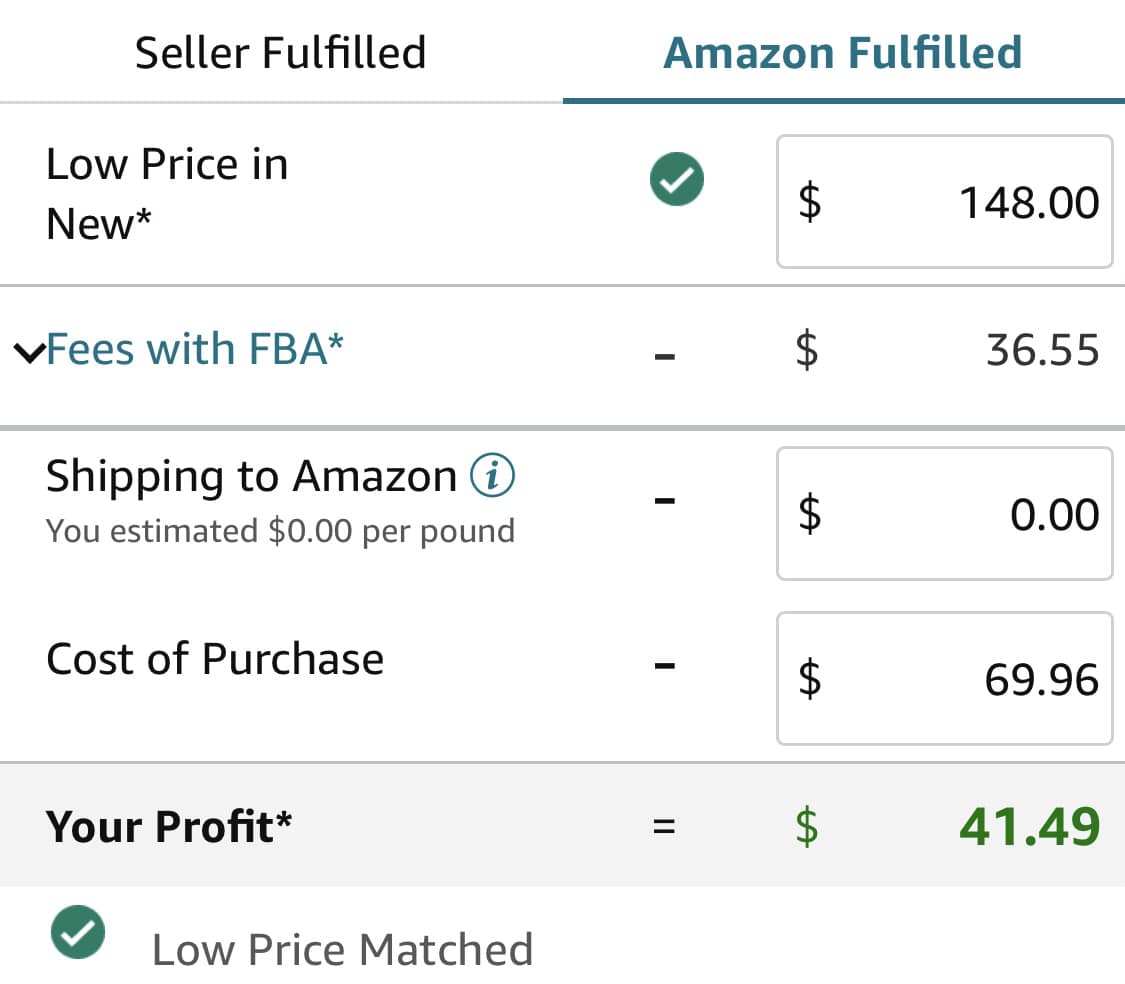Click the green dollar sign in profit row
The width and height of the screenshot is (1125, 984).
point(807,827)
